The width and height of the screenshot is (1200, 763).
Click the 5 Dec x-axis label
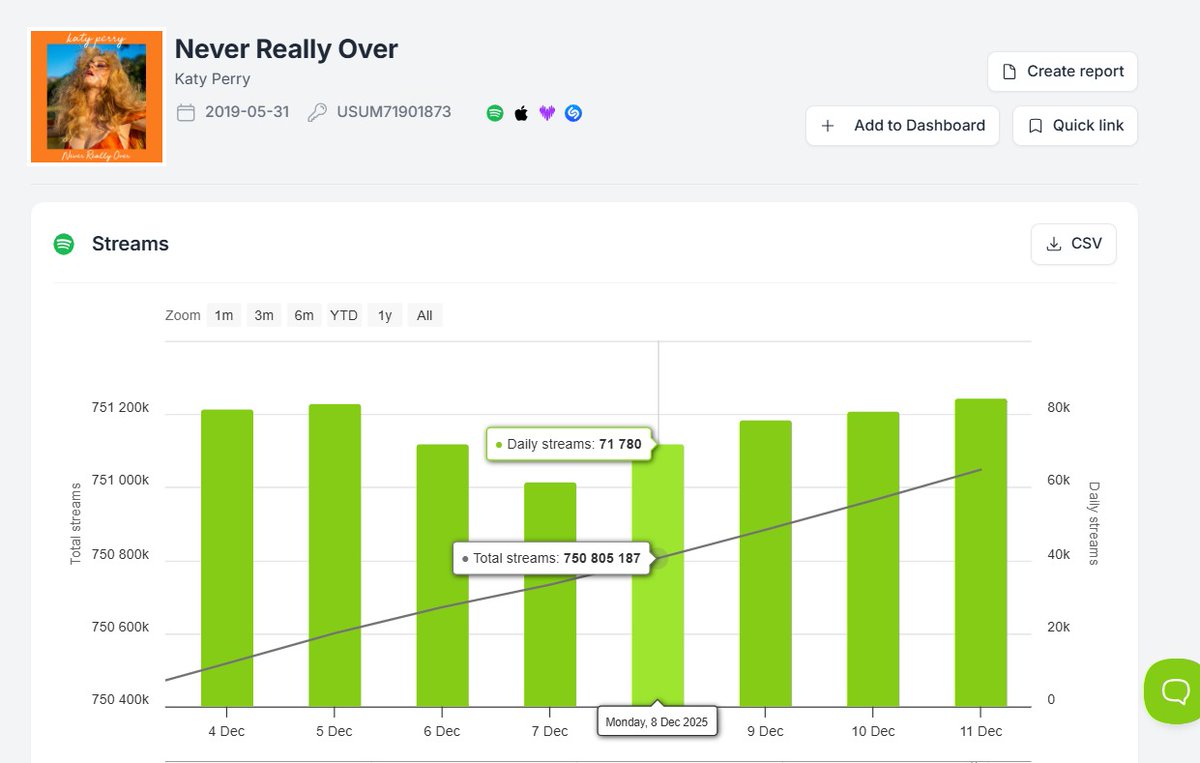pos(334,731)
